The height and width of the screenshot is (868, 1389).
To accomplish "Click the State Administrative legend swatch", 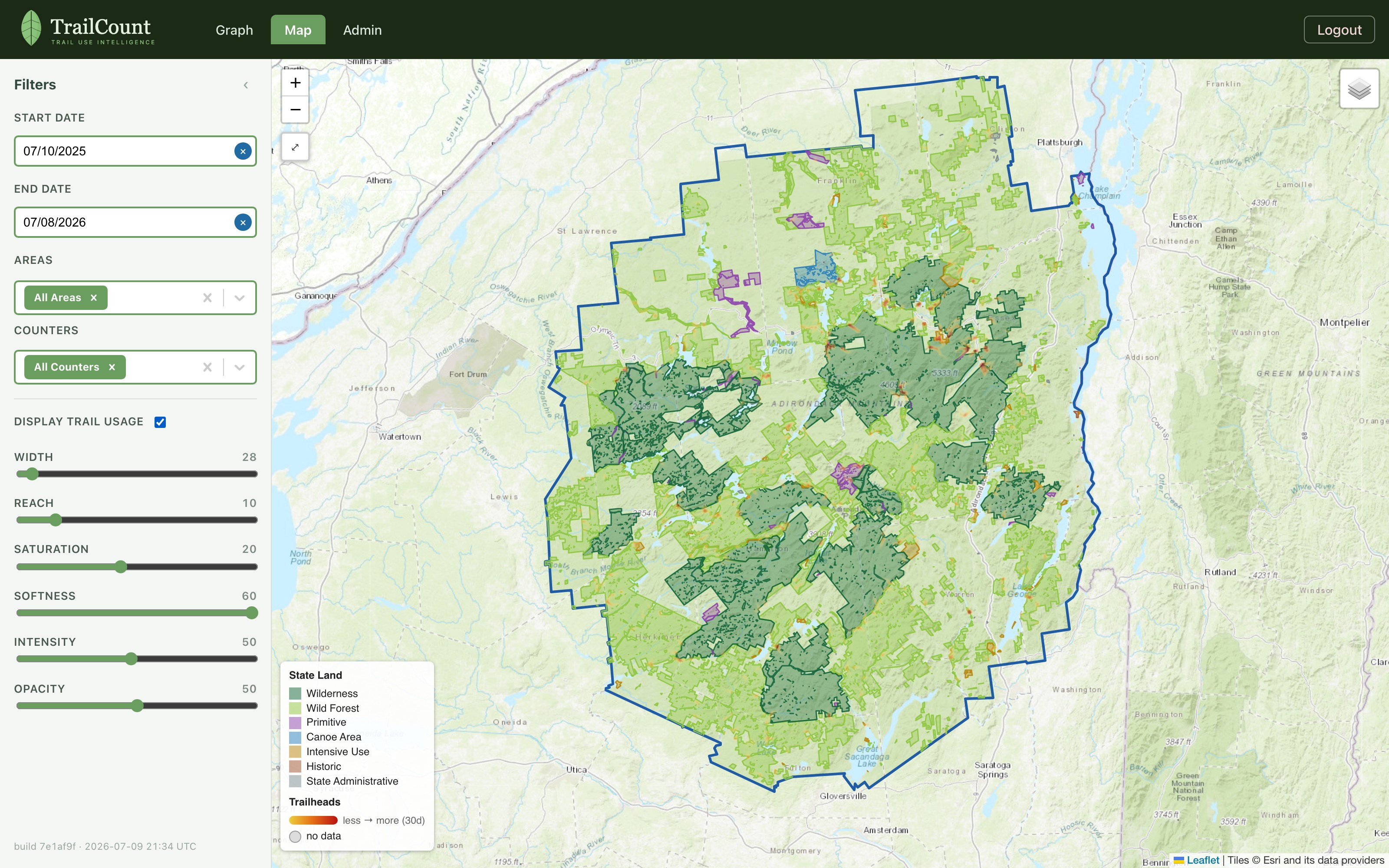I will pos(295,781).
